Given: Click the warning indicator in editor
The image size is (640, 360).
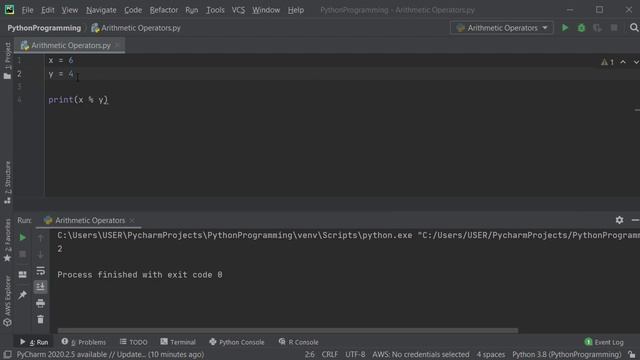Looking at the screenshot, I should 607,62.
